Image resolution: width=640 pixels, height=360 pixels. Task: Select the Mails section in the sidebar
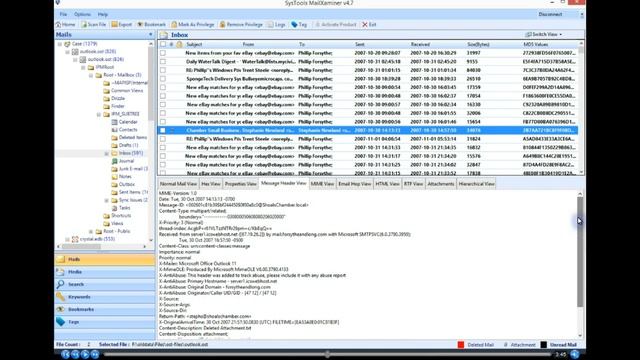click(x=105, y=259)
